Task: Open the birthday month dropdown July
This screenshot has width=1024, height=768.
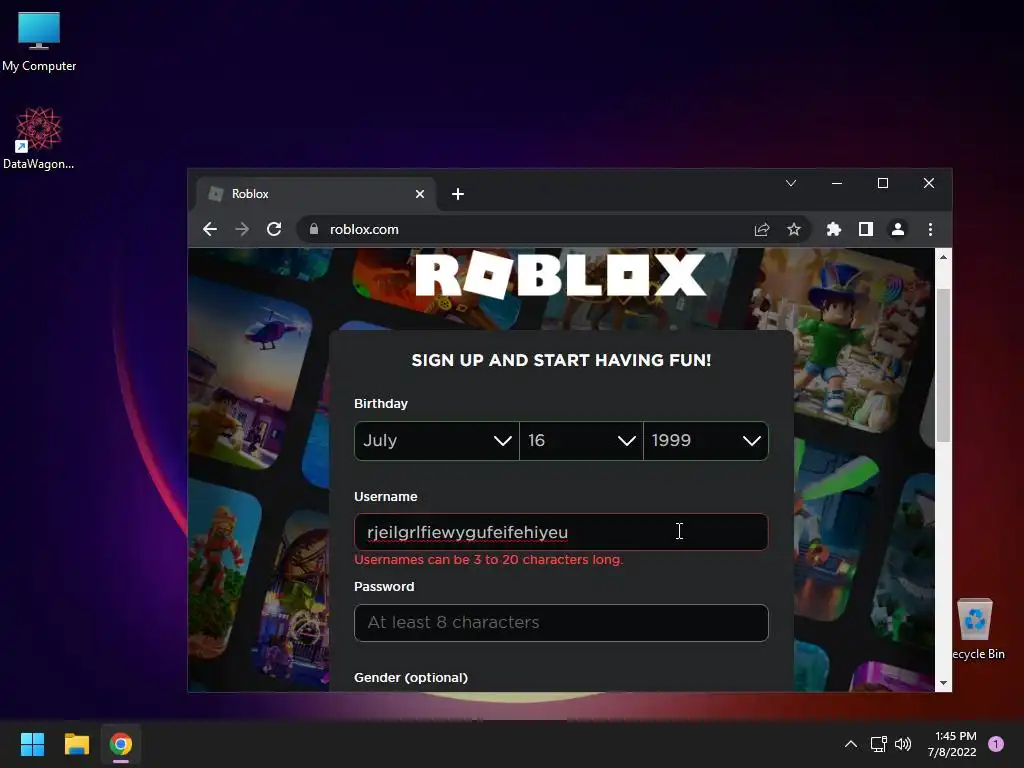Action: click(436, 441)
